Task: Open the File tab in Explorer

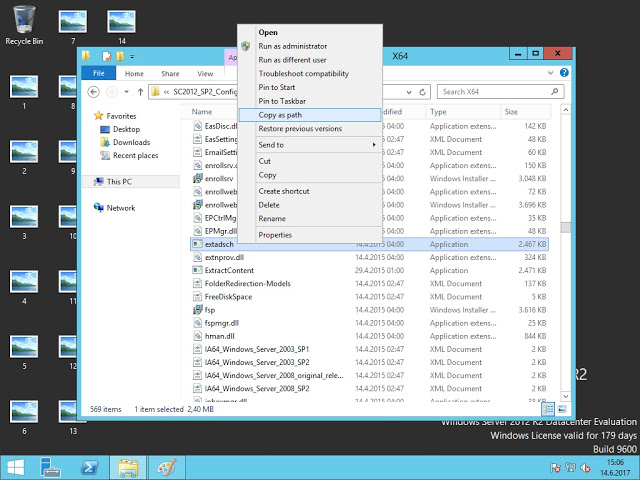Action: 98,73
